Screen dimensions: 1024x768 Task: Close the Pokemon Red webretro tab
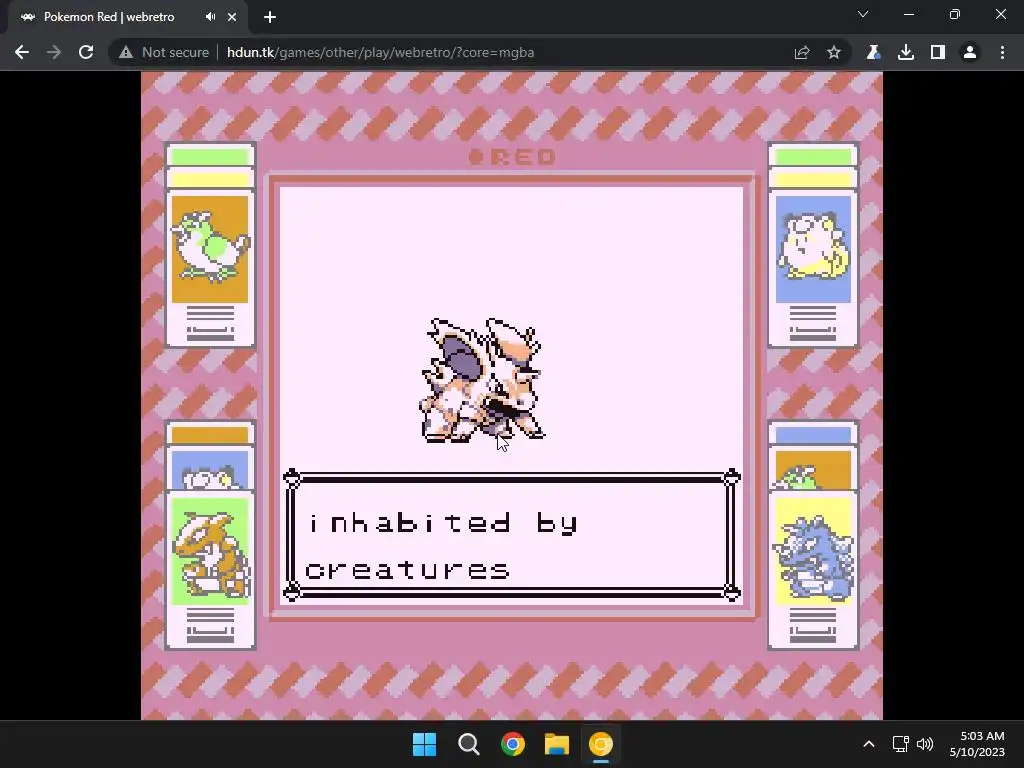pos(232,17)
